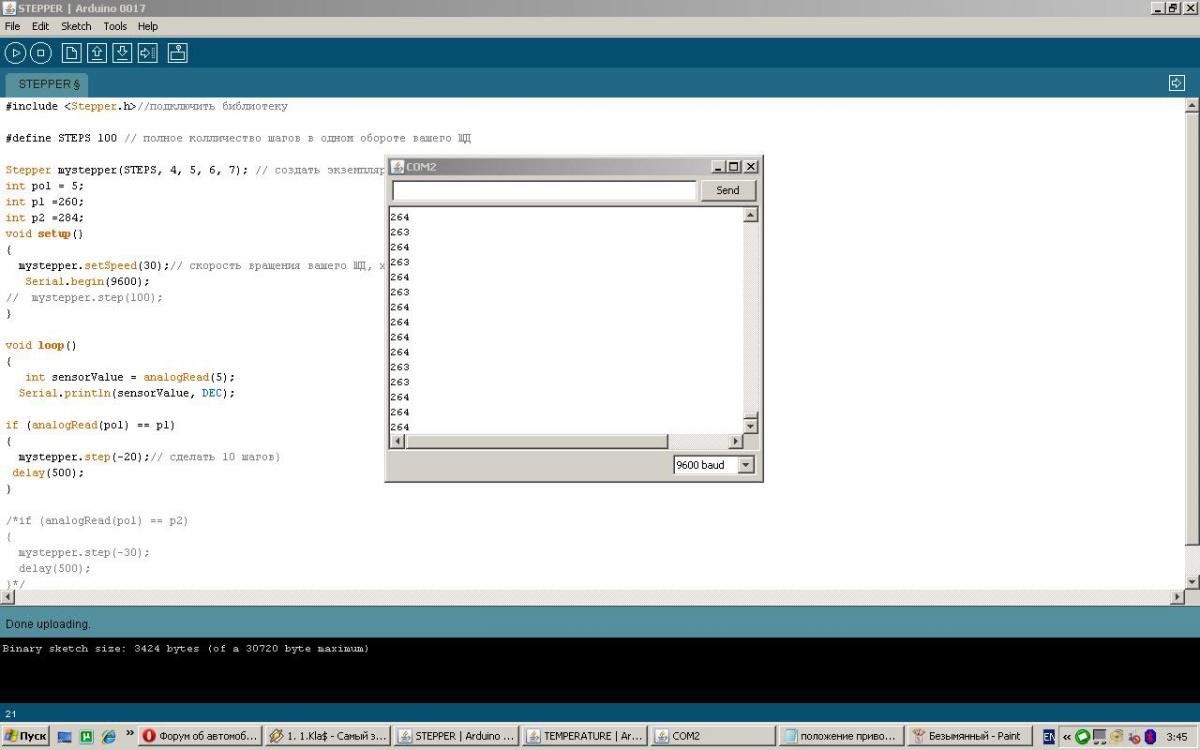Viewport: 1200px width, 750px height.
Task: Save sketch with the down-arrow icon
Action: tap(122, 53)
